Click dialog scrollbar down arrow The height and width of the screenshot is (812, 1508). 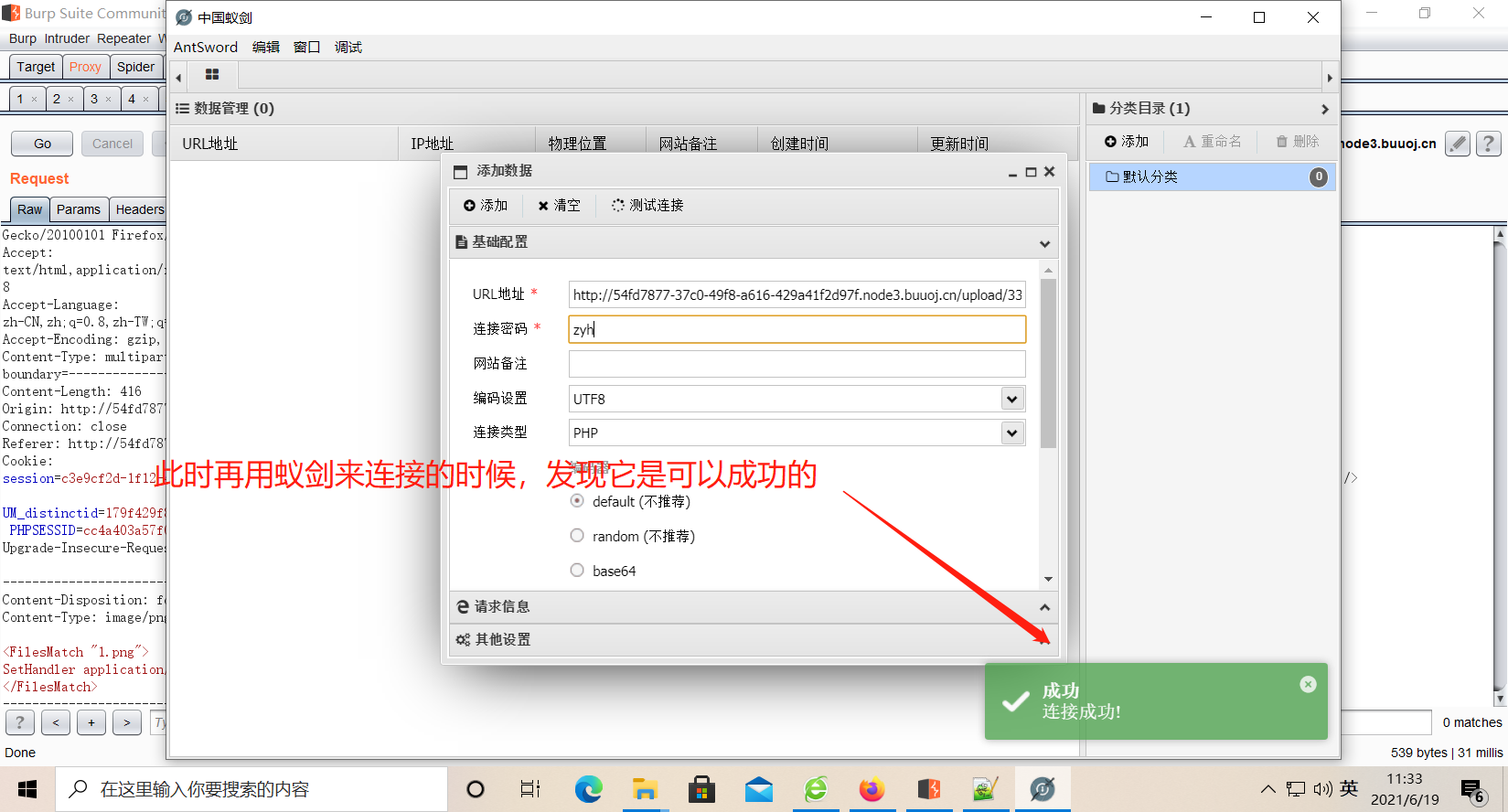click(1048, 579)
